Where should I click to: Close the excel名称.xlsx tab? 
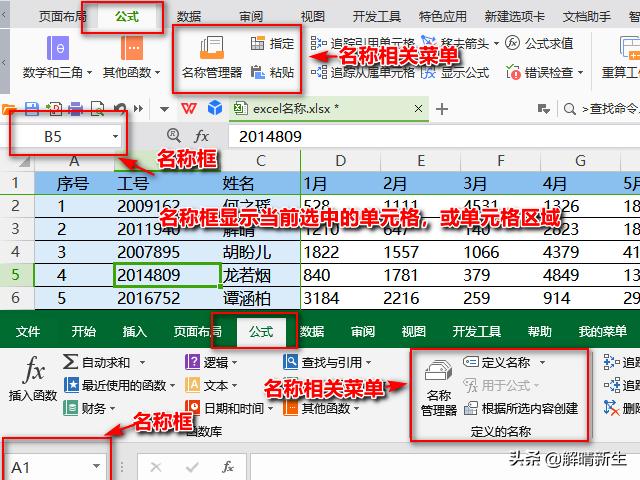(418, 109)
